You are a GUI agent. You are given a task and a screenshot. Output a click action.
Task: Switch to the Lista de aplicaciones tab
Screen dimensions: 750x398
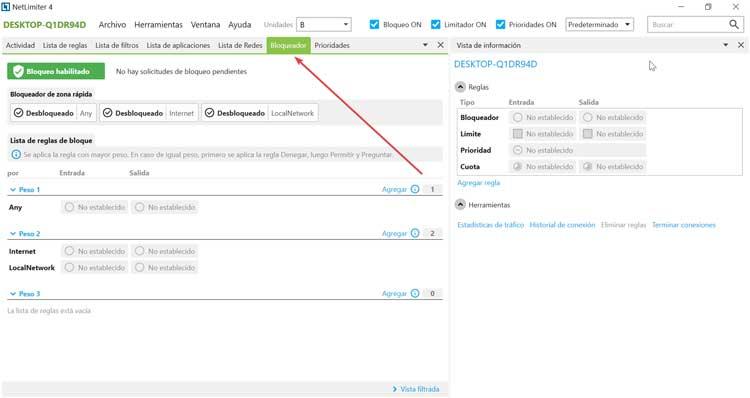(x=178, y=45)
